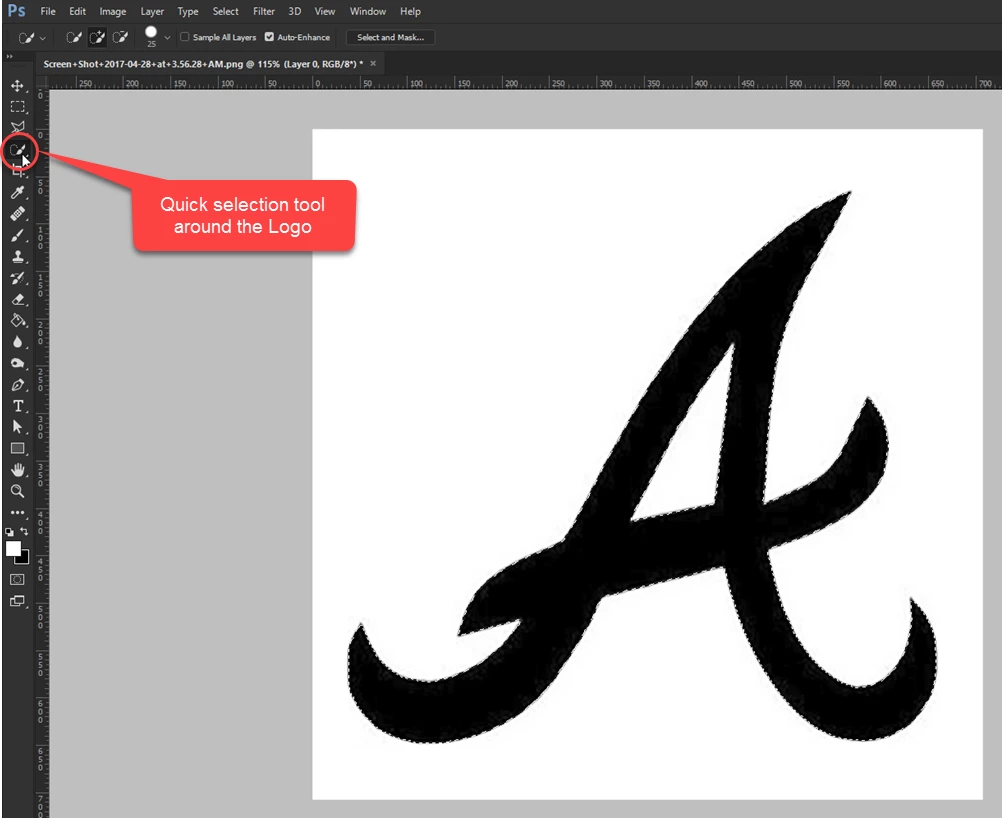The height and width of the screenshot is (818, 1002).
Task: Change the screen mode
Action: tap(17, 601)
